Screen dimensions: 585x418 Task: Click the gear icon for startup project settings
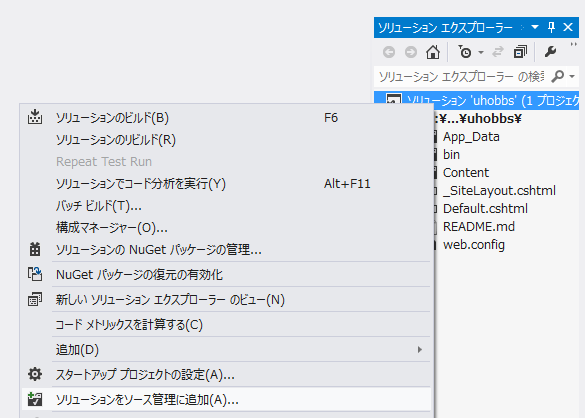tap(35, 374)
